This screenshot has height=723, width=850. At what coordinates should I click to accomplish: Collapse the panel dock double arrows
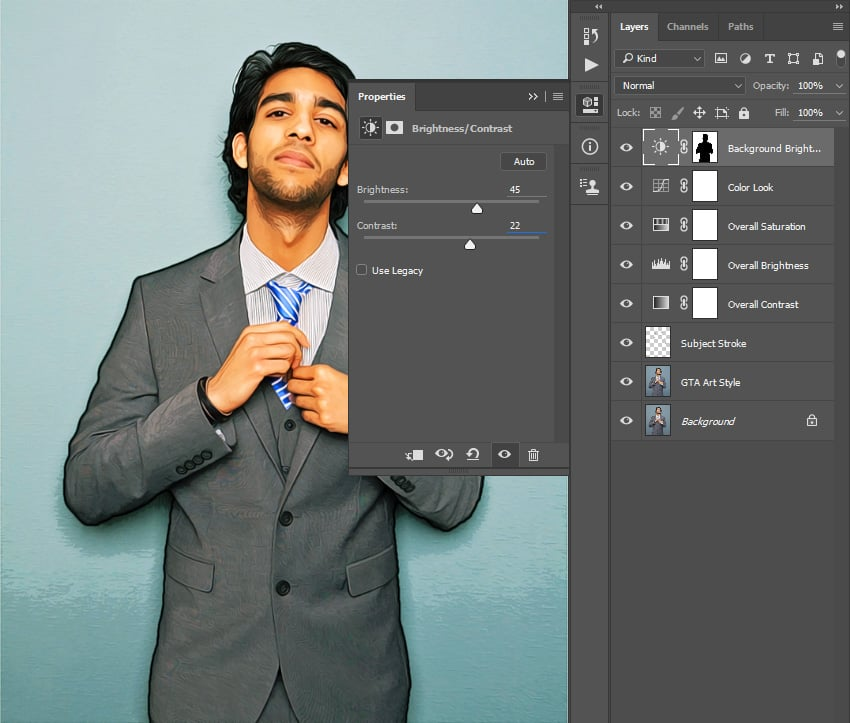click(839, 6)
